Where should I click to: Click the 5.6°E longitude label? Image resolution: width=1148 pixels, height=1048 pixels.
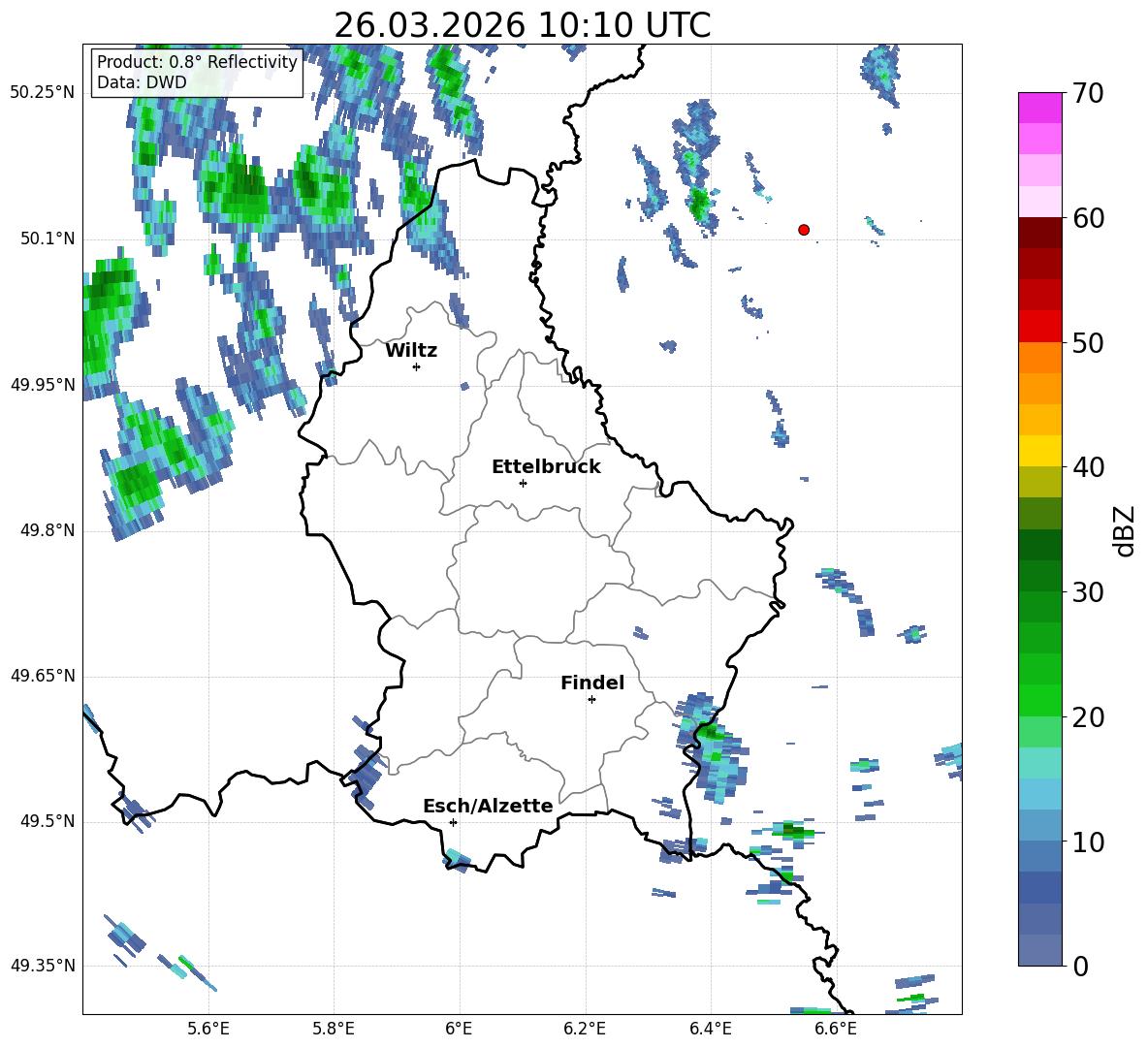coord(208,1030)
